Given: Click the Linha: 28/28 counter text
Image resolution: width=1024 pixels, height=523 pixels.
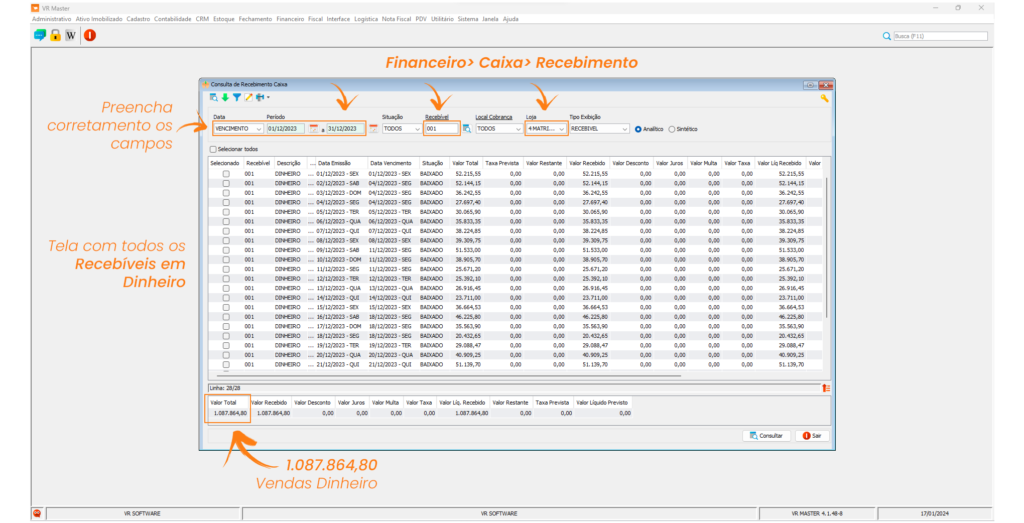Looking at the screenshot, I should (x=225, y=388).
